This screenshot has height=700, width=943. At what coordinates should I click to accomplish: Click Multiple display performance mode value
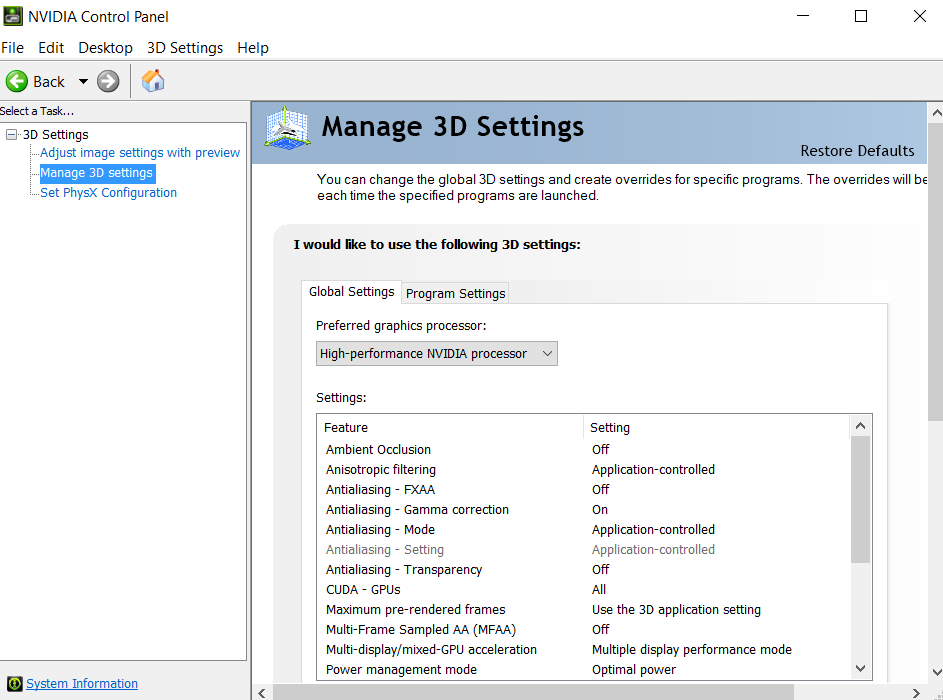692,649
